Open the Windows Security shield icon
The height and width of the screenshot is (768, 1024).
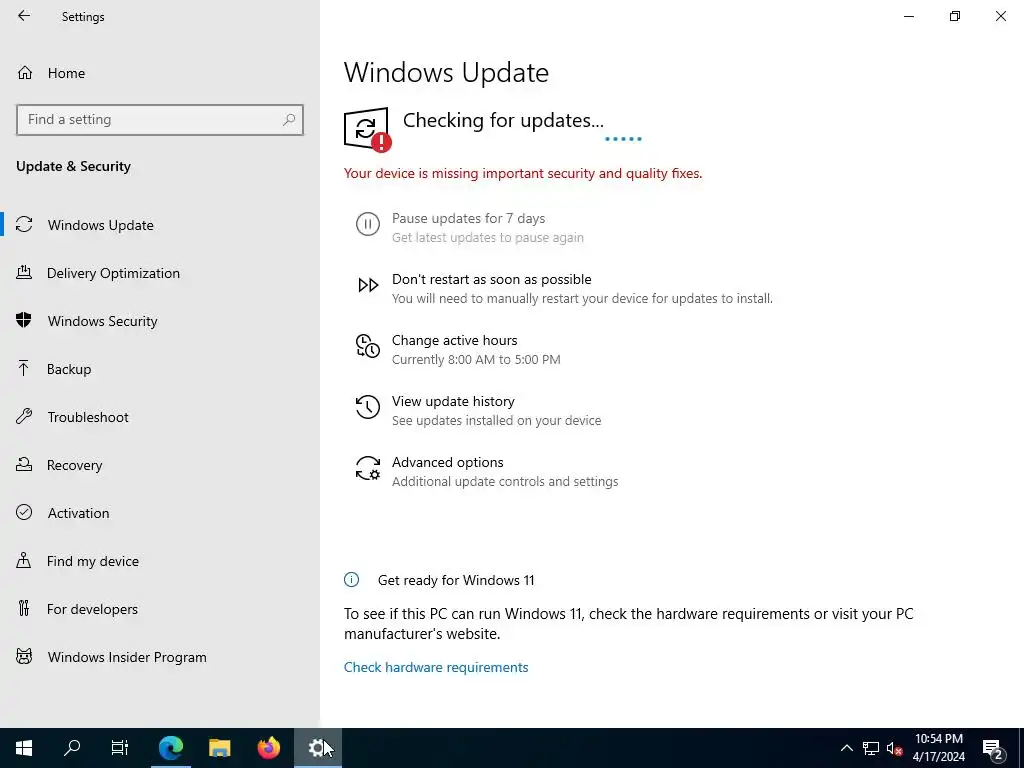click(x=24, y=321)
